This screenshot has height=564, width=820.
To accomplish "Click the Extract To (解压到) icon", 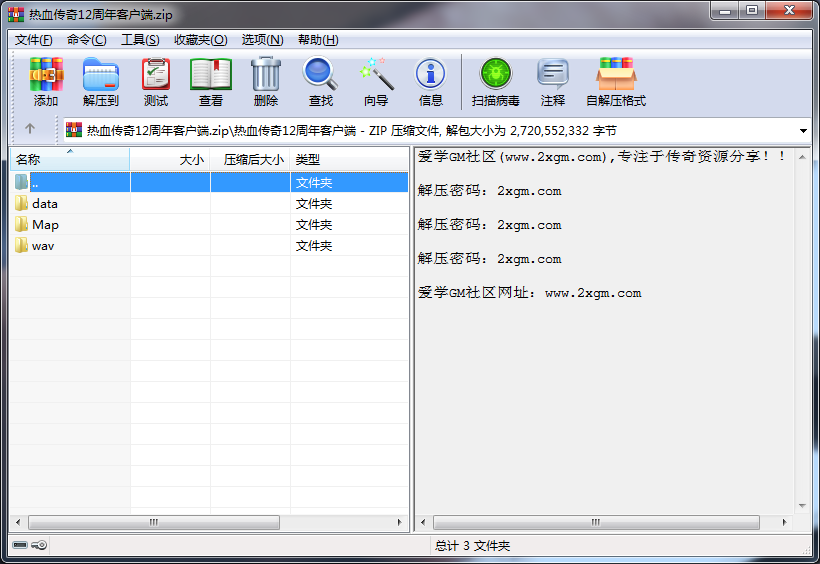I will pyautogui.click(x=100, y=82).
